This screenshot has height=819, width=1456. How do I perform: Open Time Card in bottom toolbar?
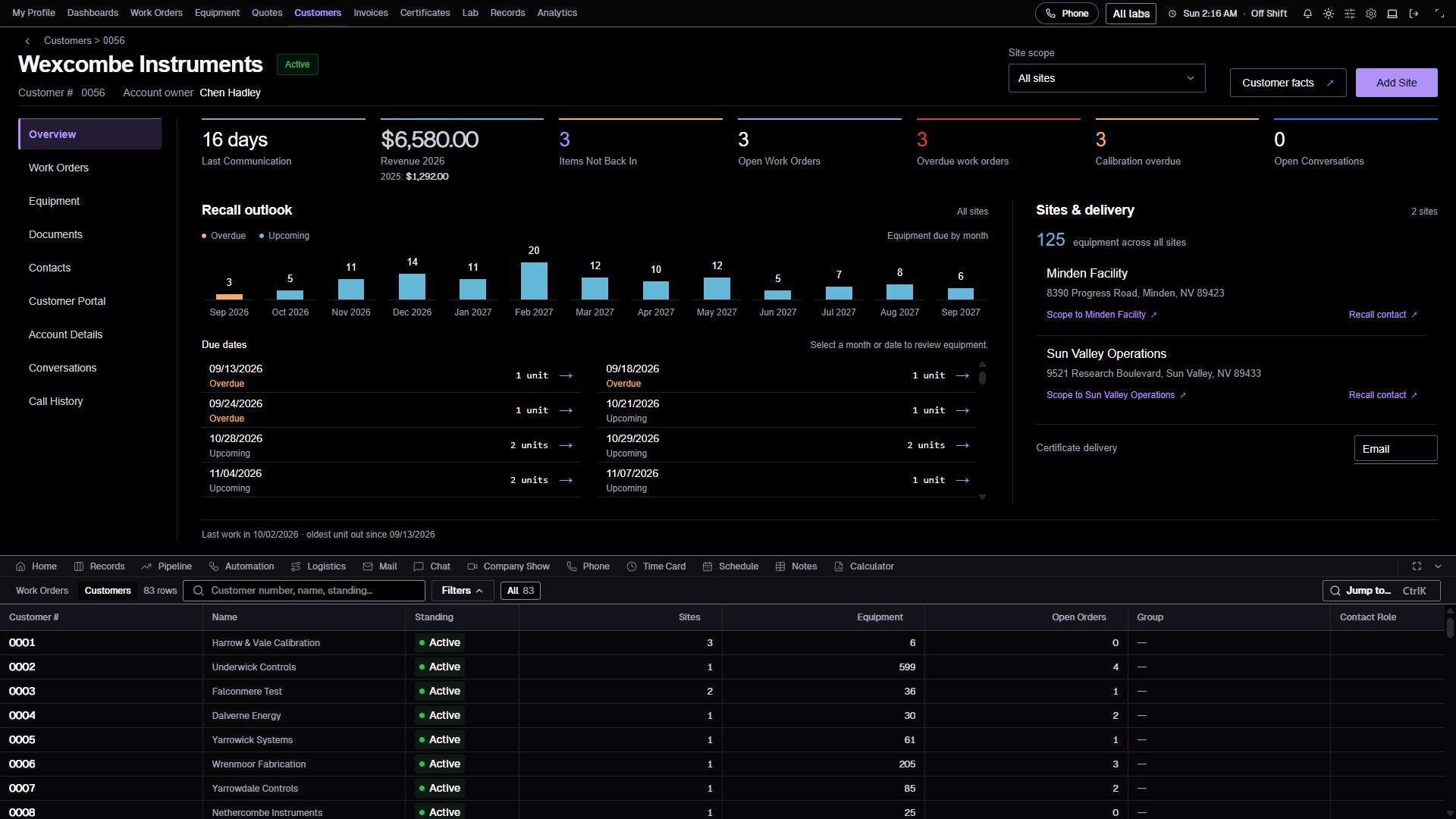coord(656,566)
